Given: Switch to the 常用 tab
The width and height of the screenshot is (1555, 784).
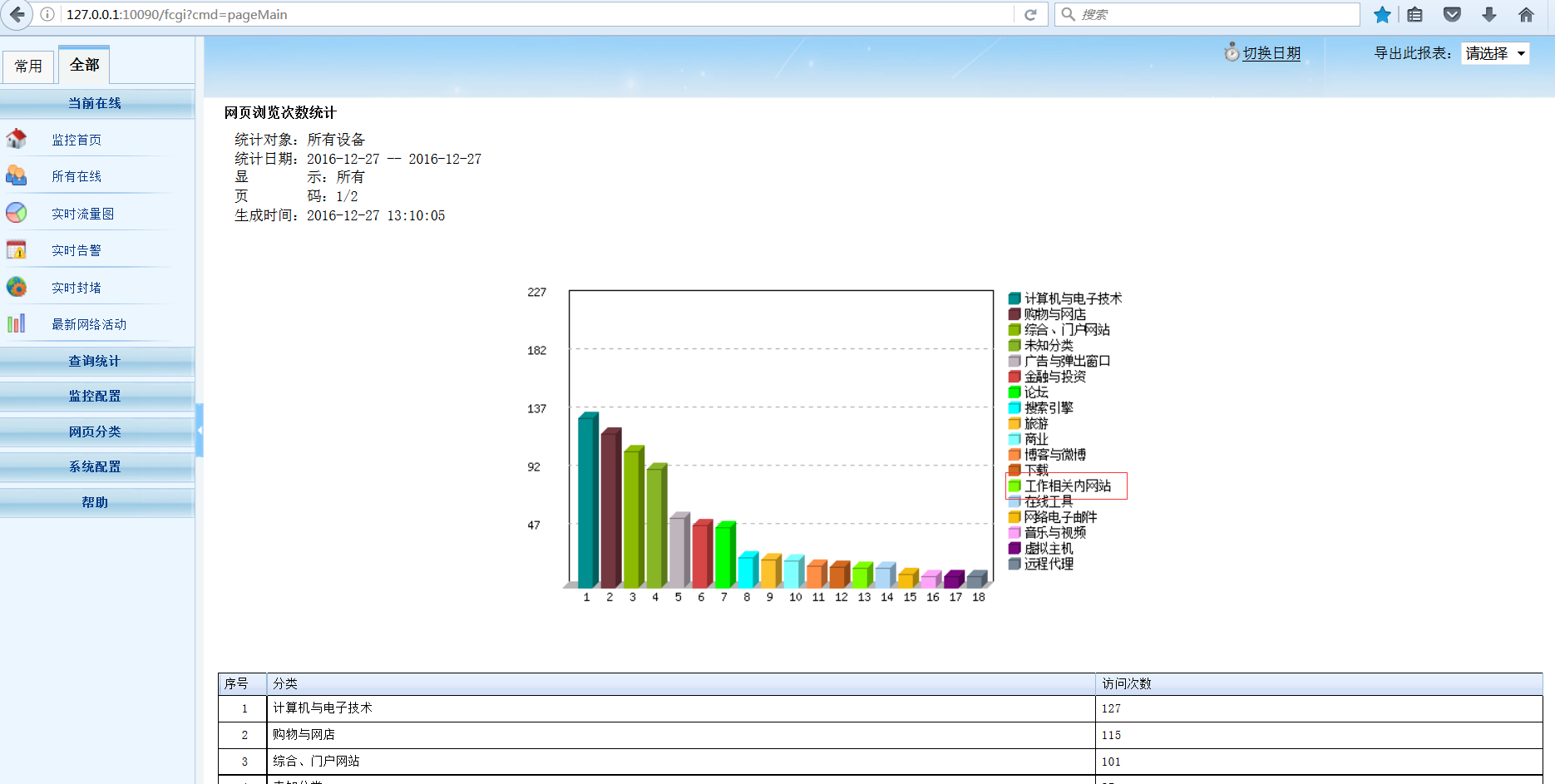Looking at the screenshot, I should [x=28, y=67].
